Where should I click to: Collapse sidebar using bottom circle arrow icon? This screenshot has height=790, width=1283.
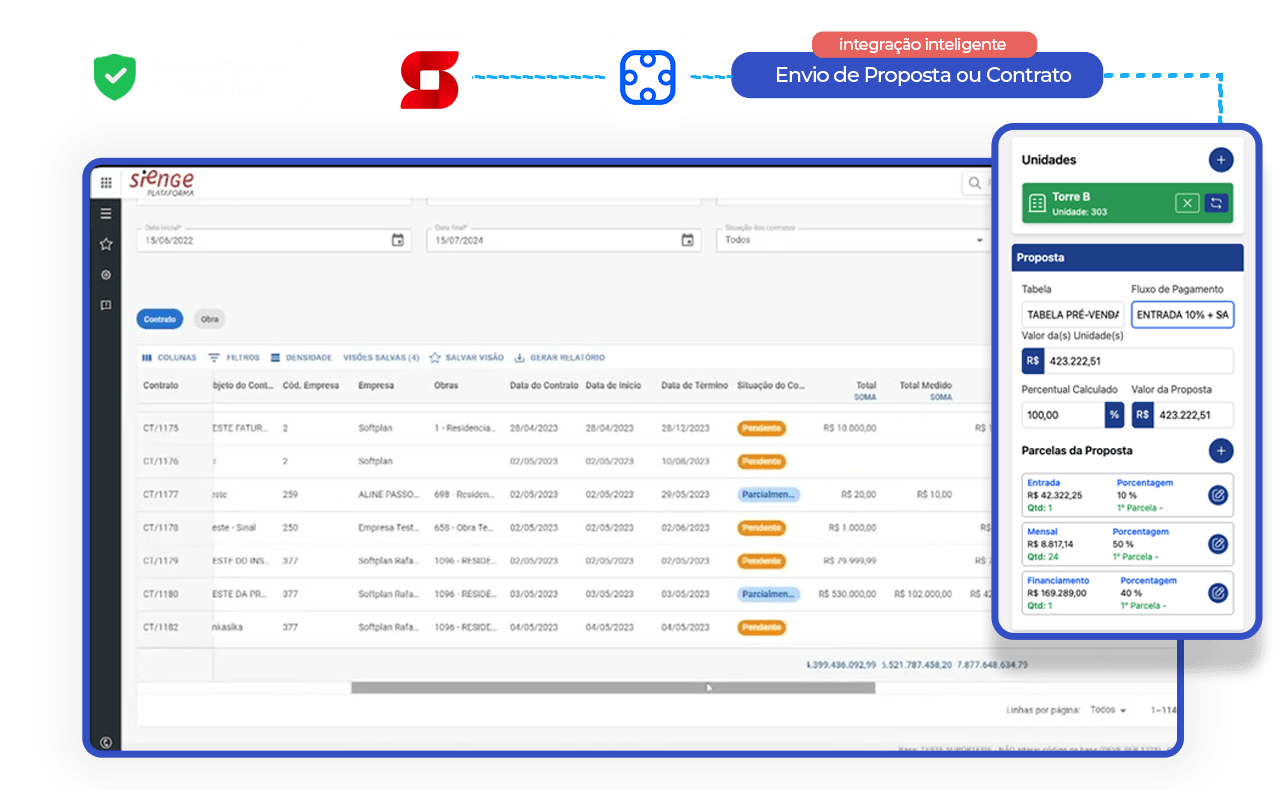pyautogui.click(x=106, y=742)
